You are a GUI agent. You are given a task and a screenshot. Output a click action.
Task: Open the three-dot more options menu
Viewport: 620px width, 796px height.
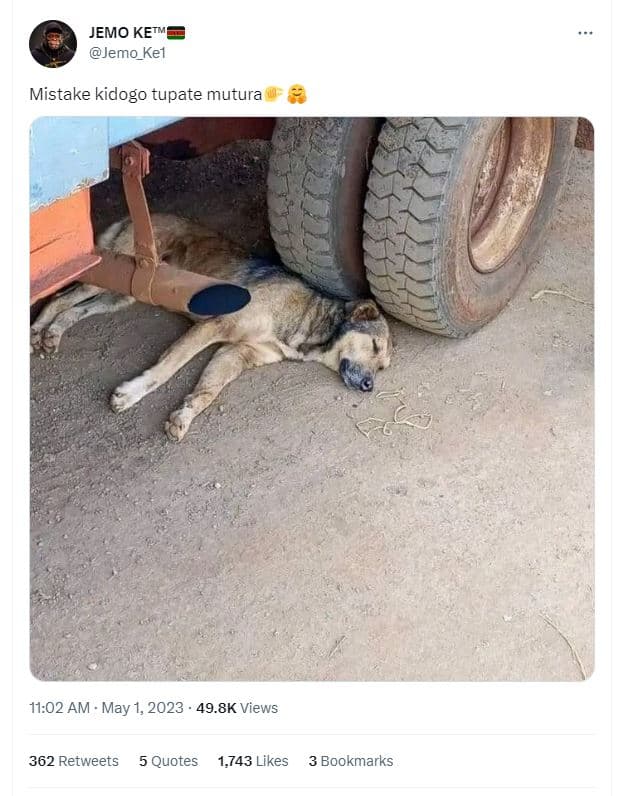[x=585, y=33]
